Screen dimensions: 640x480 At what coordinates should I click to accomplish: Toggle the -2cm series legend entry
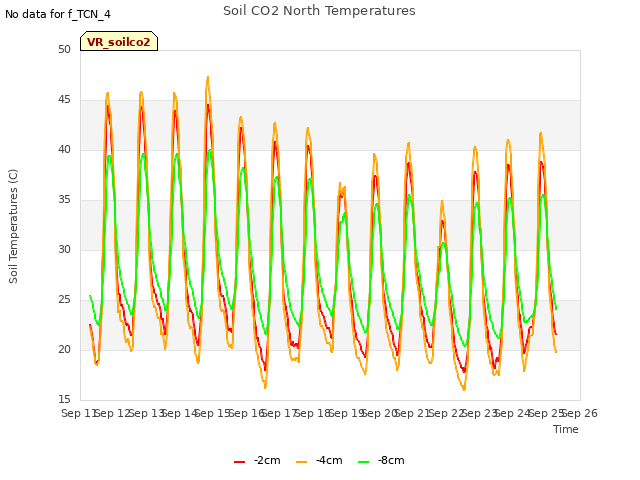point(257,460)
